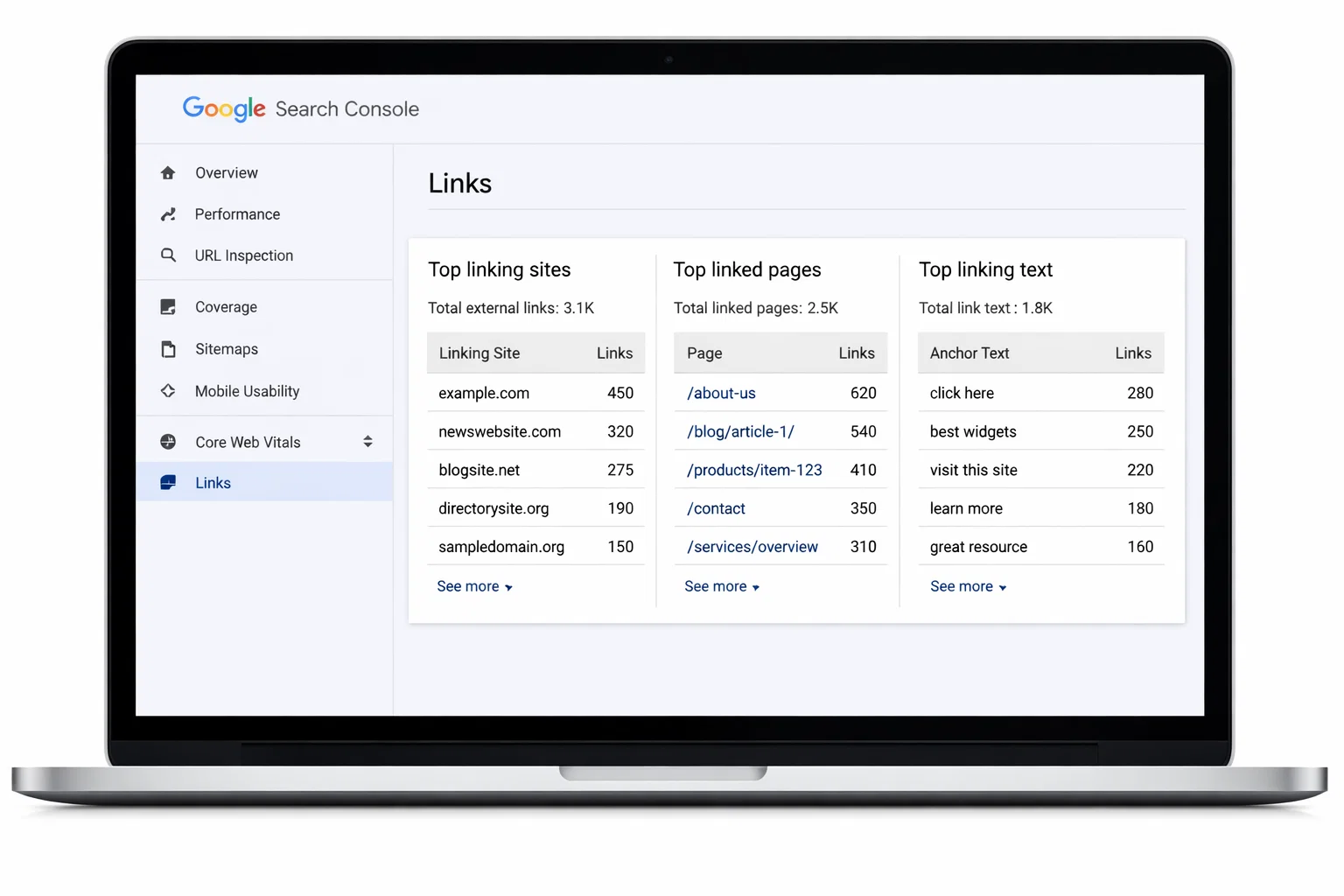Screen dimensions: 1344x896
Task: Select the Performance chart icon
Action: 168,213
